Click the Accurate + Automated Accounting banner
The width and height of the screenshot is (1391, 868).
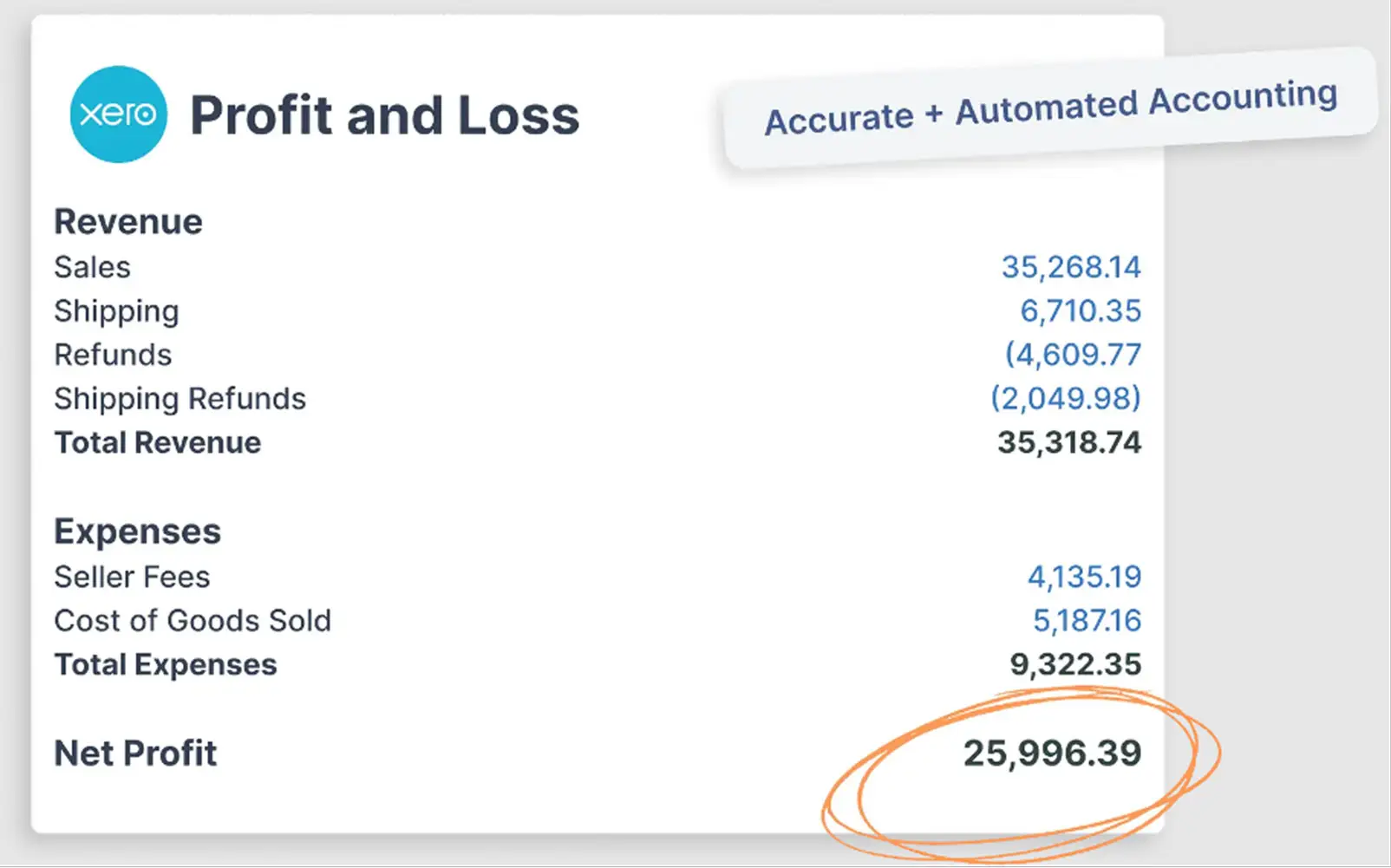(1050, 108)
